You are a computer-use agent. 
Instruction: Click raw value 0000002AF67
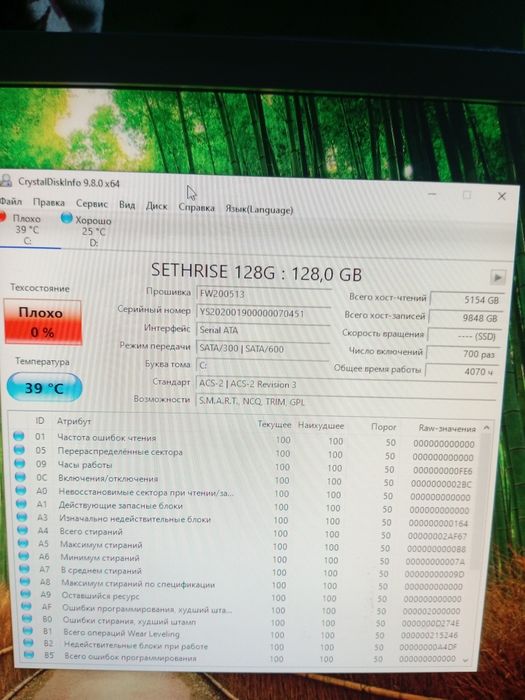pos(437,536)
